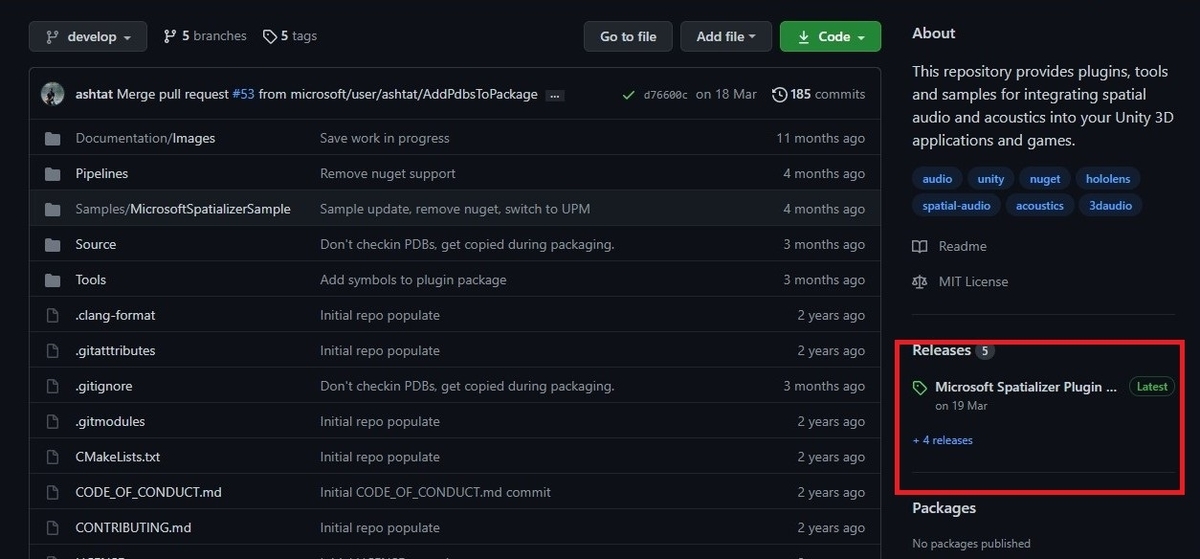1200x559 pixels.
Task: Open the 185 commits history
Action: pyautogui.click(x=818, y=94)
